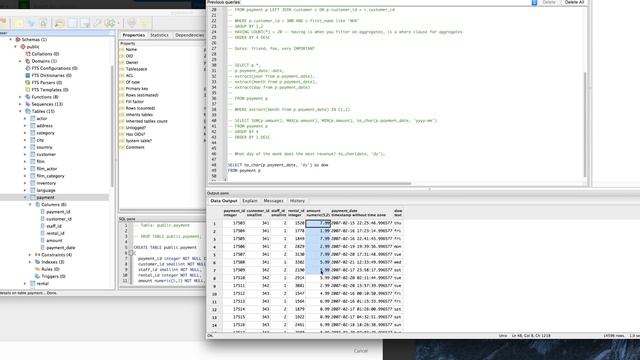The image size is (640, 360).
Task: Click the query editor horizontal scrollbar
Action: [x=310, y=184]
